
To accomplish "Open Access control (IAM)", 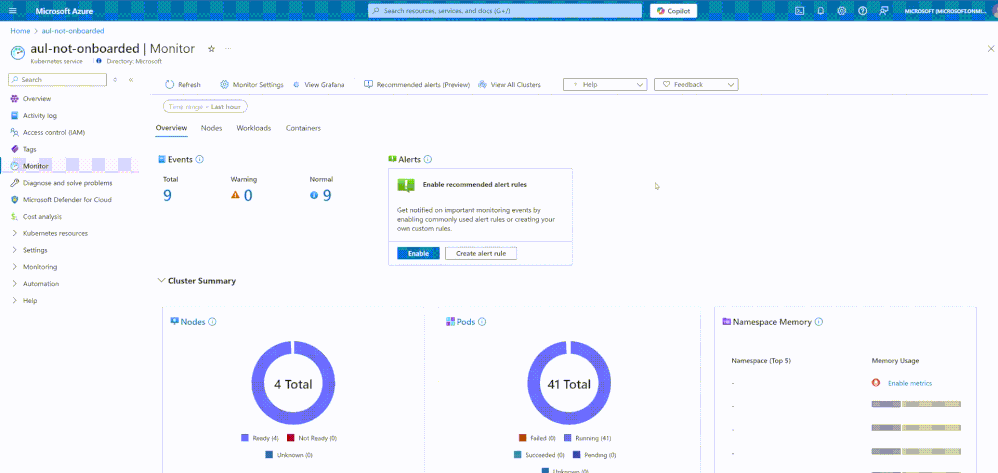I will pos(53,132).
